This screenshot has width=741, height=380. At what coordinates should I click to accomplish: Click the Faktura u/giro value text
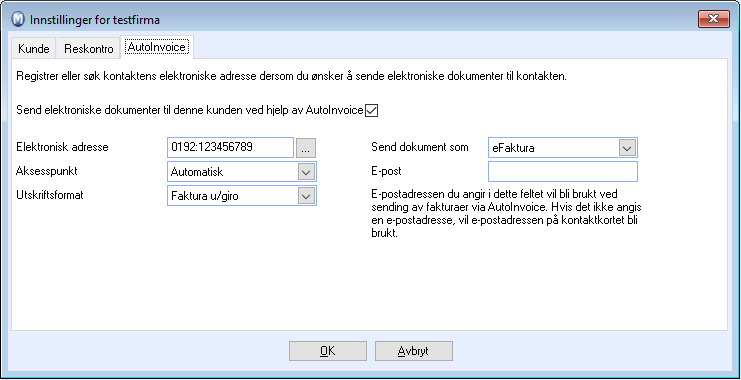pyautogui.click(x=205, y=196)
